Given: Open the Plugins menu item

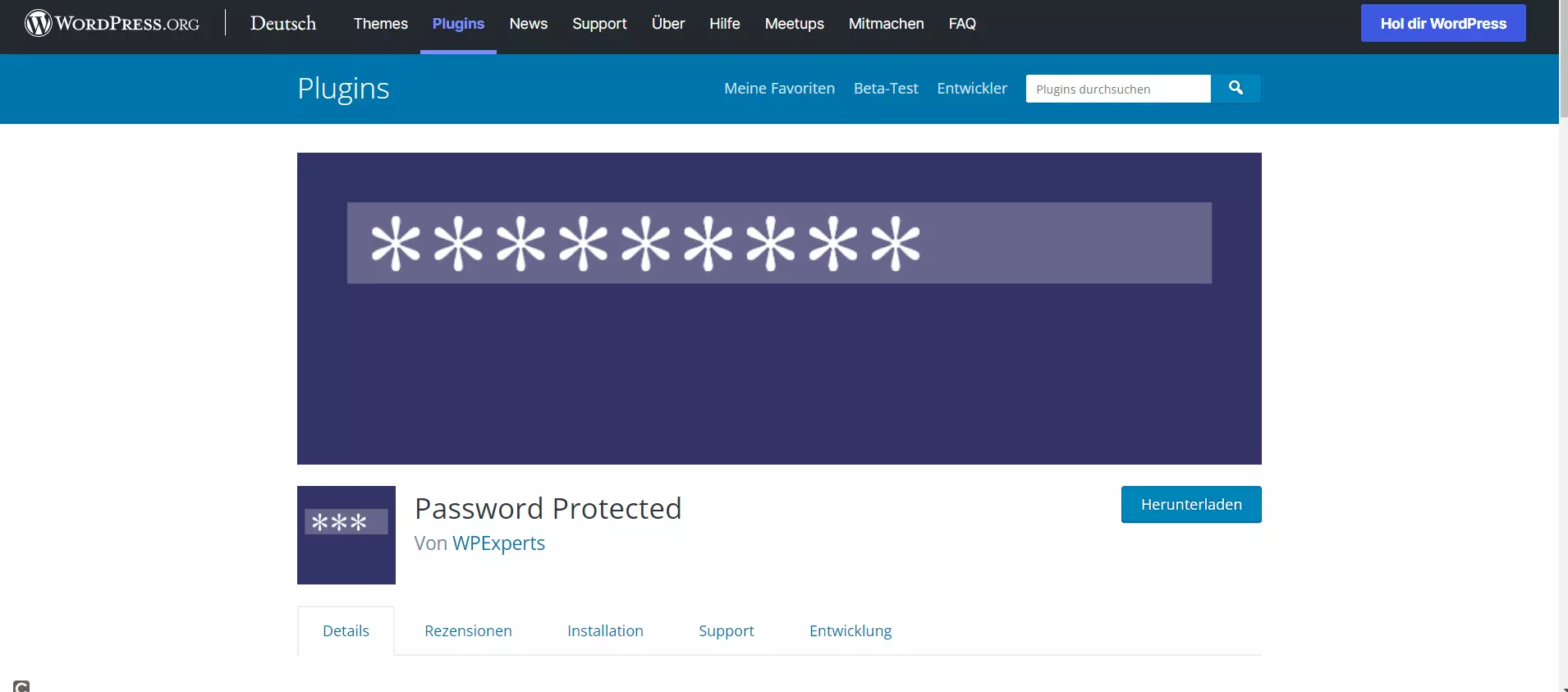Looking at the screenshot, I should [458, 24].
